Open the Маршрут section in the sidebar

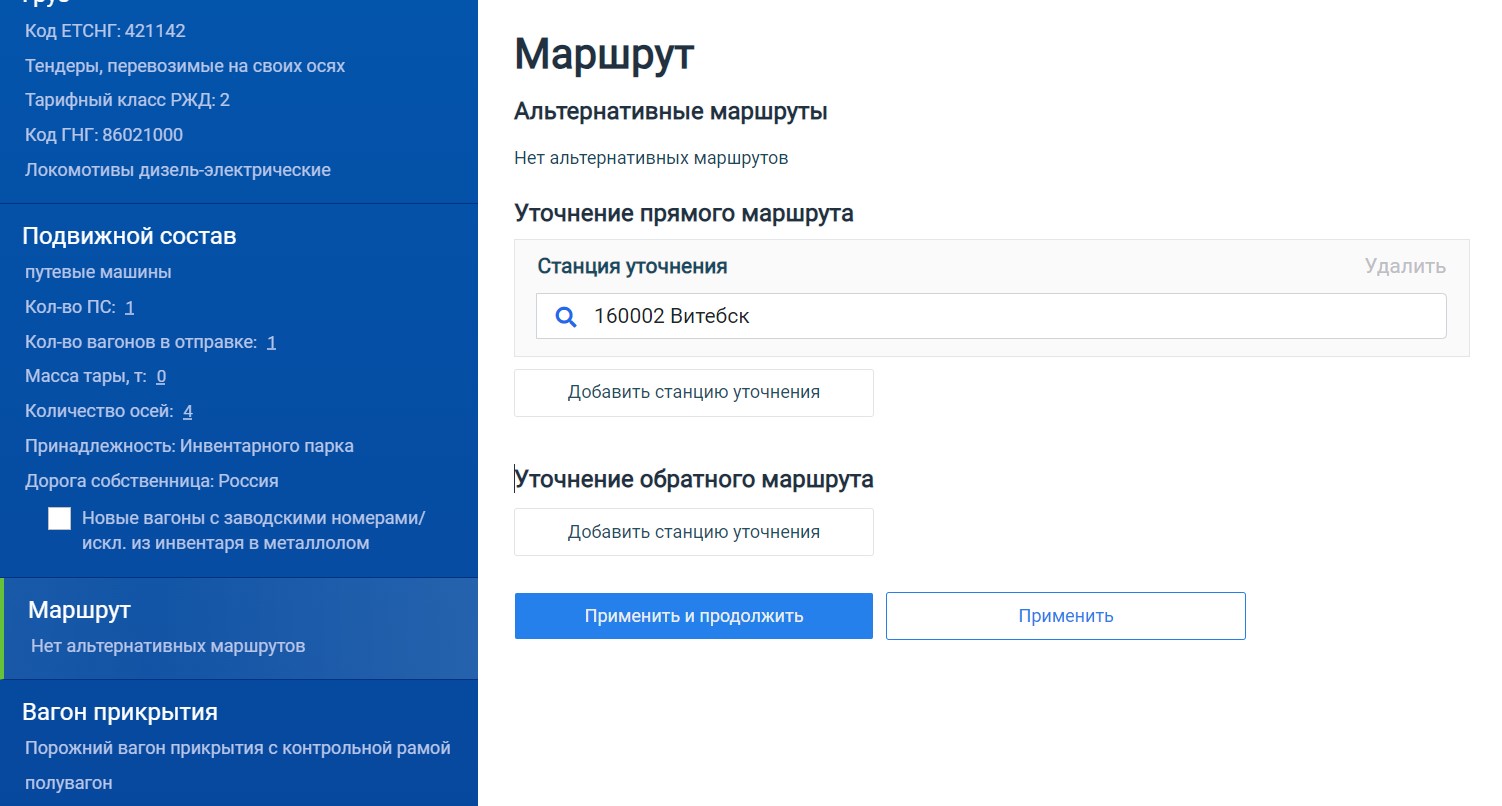point(80,610)
